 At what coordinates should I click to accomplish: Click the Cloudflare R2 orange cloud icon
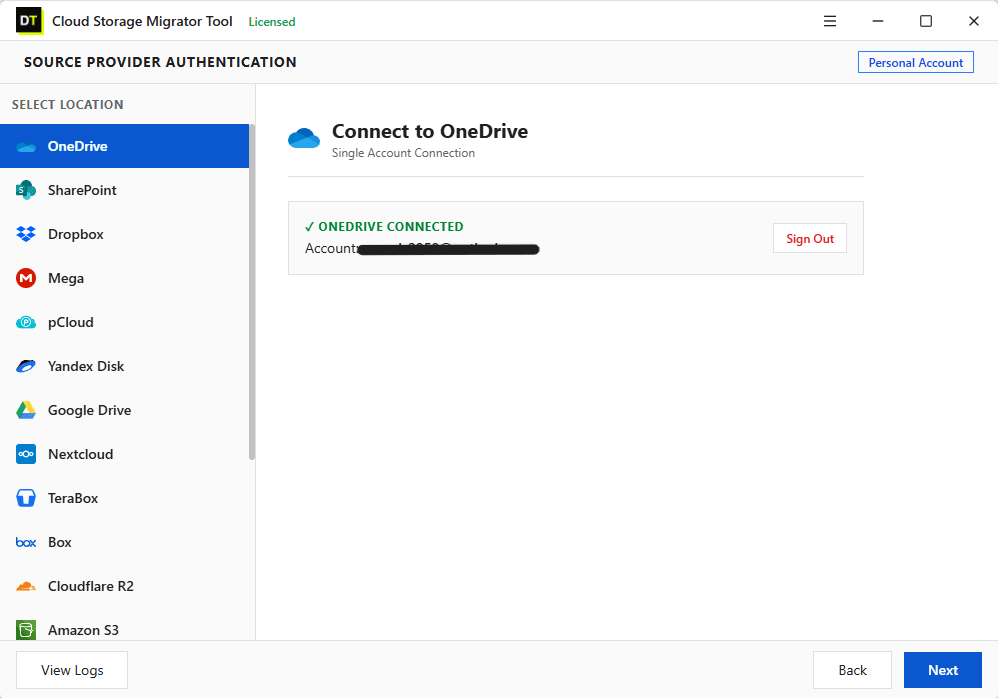(x=26, y=587)
